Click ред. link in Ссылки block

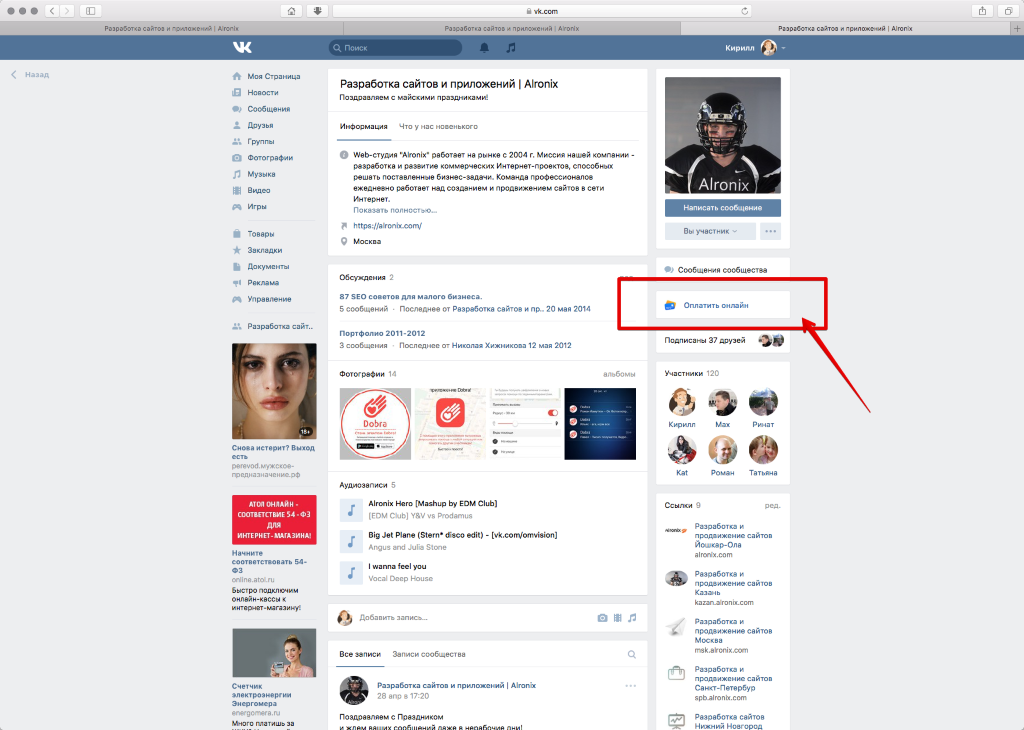[773, 505]
